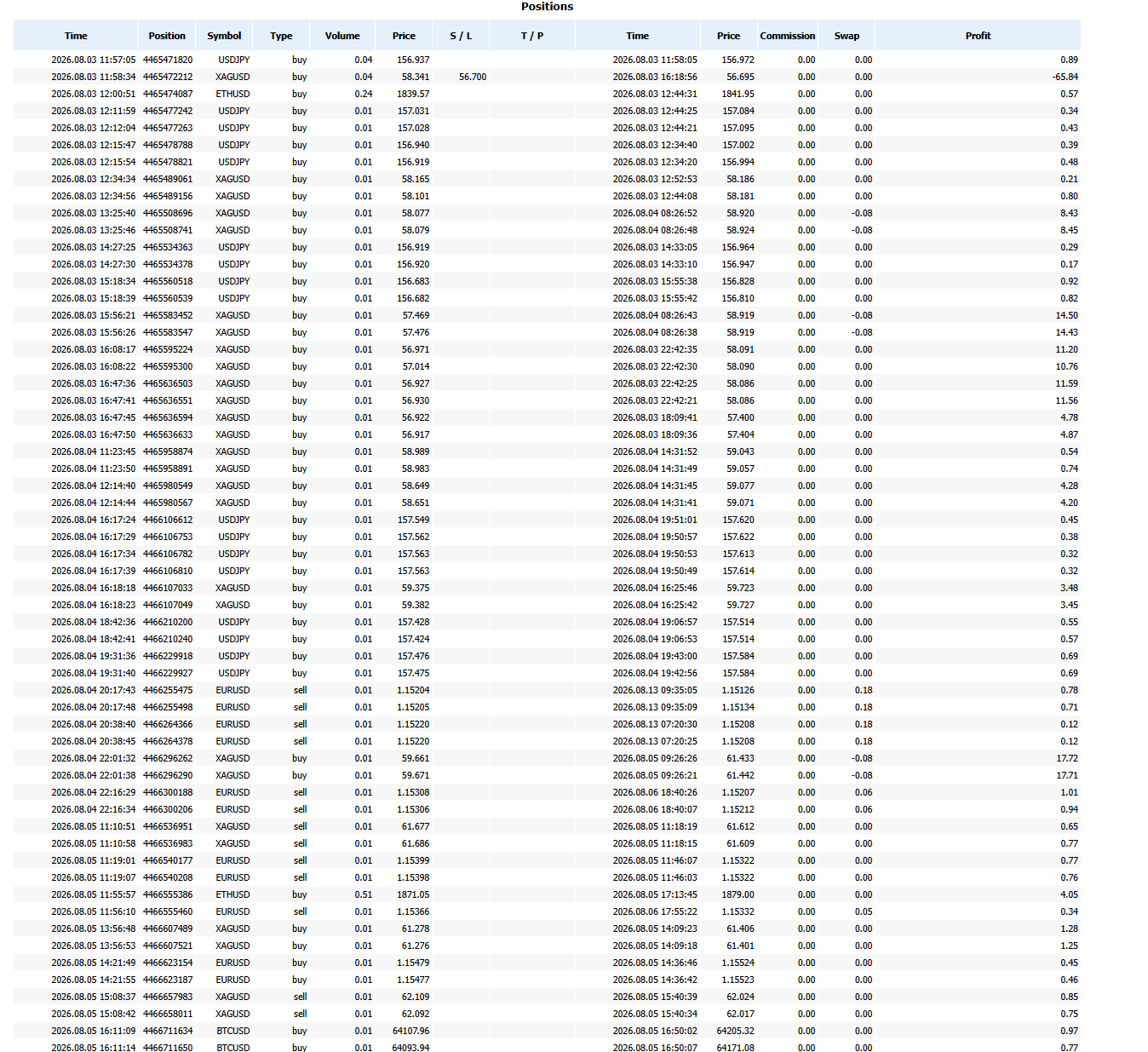Click the T / P column header
This screenshot has width=1148, height=1052.
point(532,36)
